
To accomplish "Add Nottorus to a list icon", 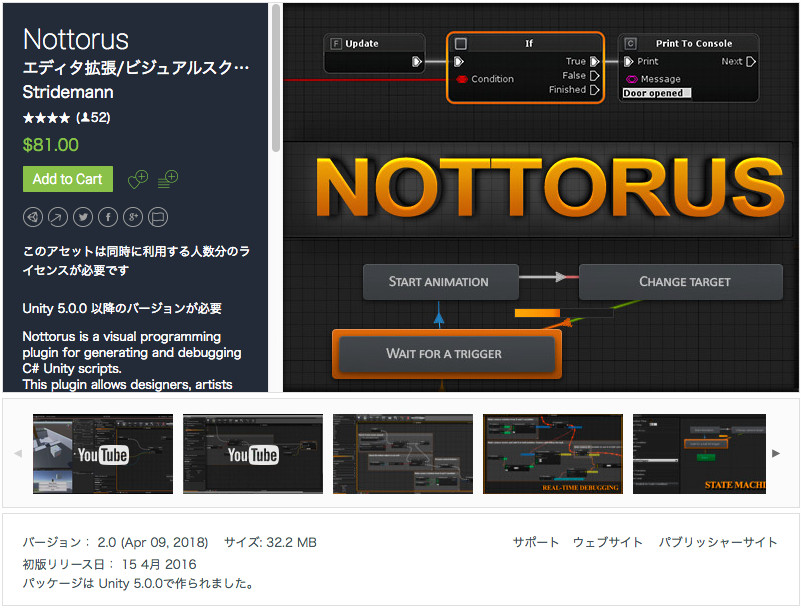I will (168, 179).
